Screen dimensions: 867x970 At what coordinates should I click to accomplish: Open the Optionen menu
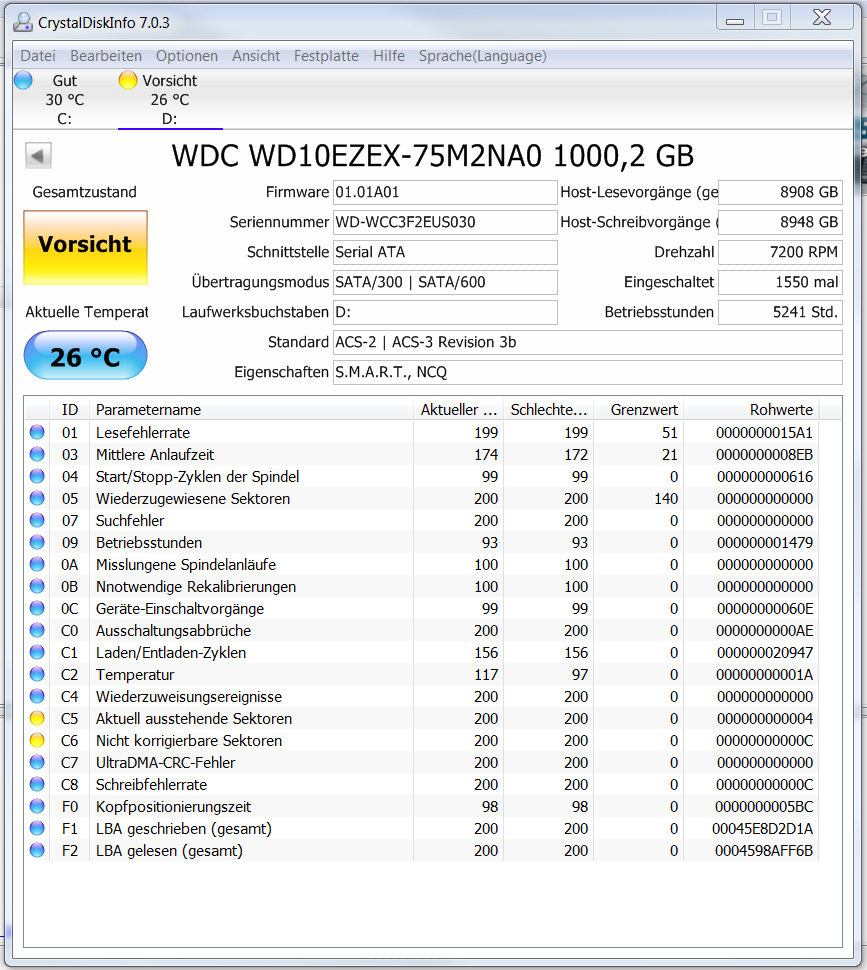(x=187, y=56)
